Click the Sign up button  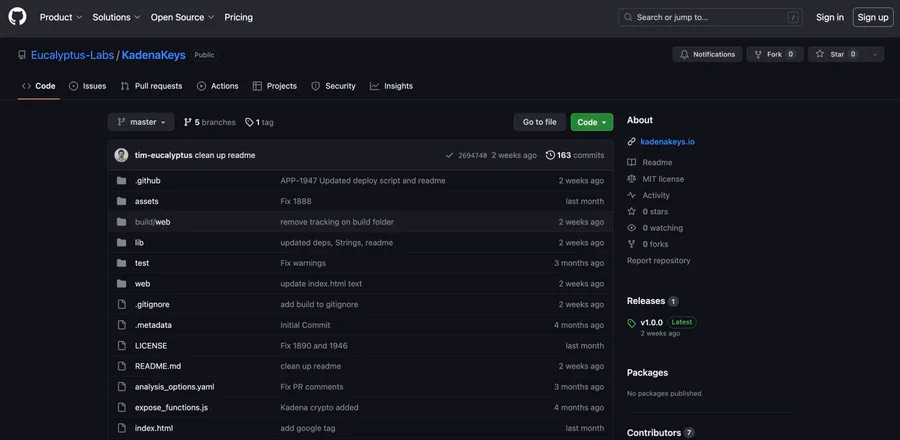click(873, 17)
